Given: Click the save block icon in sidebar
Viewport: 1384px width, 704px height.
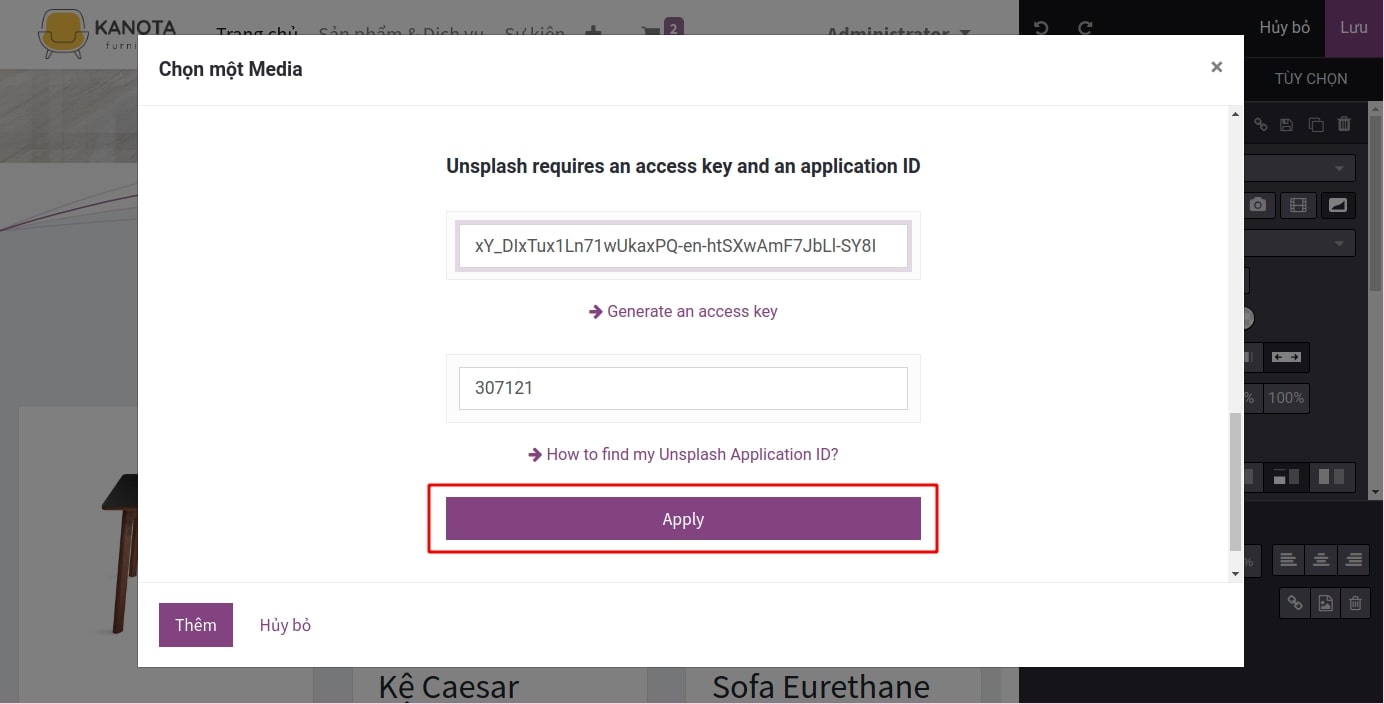Looking at the screenshot, I should pyautogui.click(x=1287, y=124).
